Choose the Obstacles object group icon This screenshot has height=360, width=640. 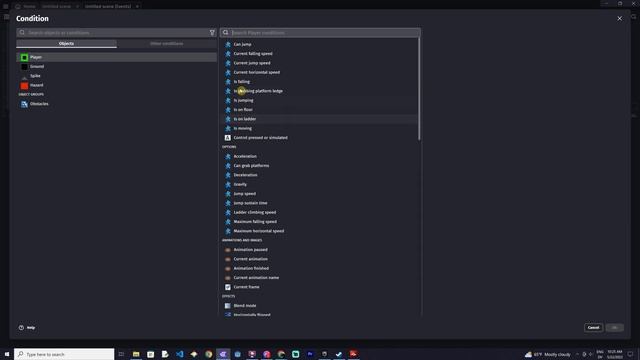(x=24, y=104)
